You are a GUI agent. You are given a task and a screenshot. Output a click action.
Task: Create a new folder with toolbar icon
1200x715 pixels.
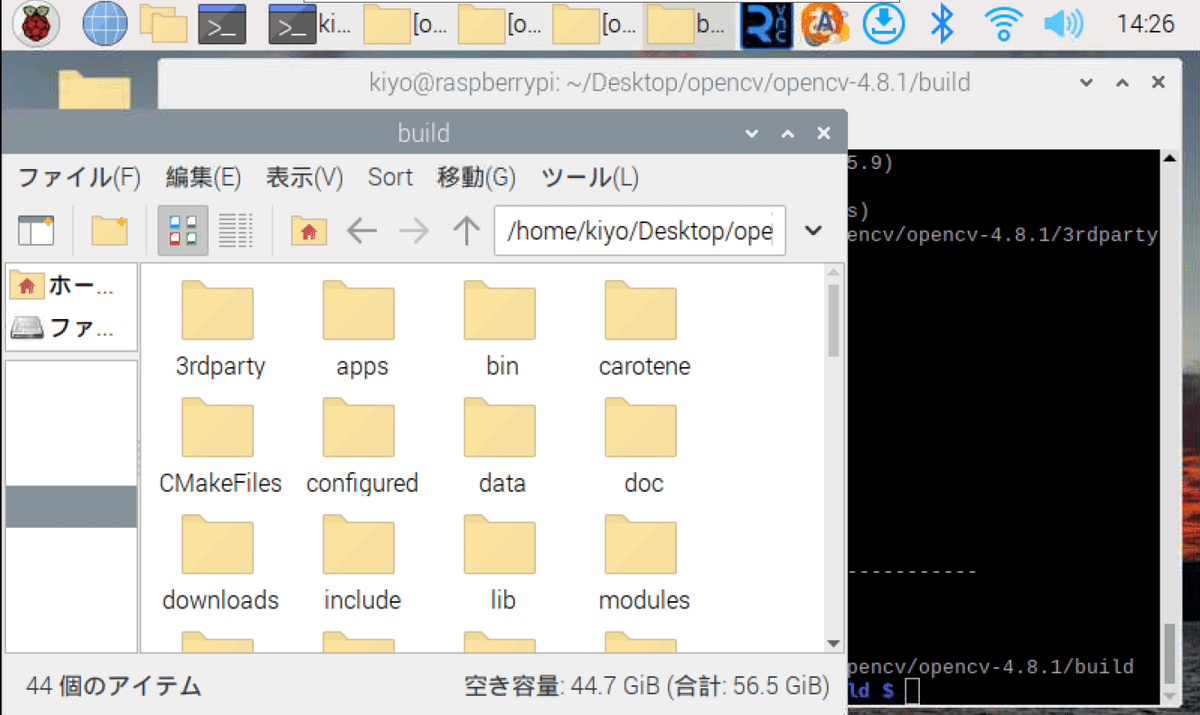point(109,231)
